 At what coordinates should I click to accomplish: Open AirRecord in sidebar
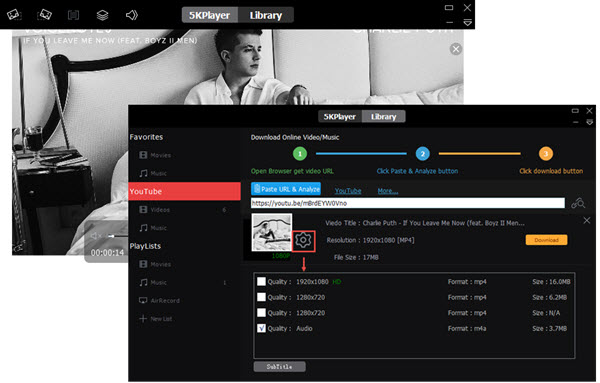(x=159, y=301)
